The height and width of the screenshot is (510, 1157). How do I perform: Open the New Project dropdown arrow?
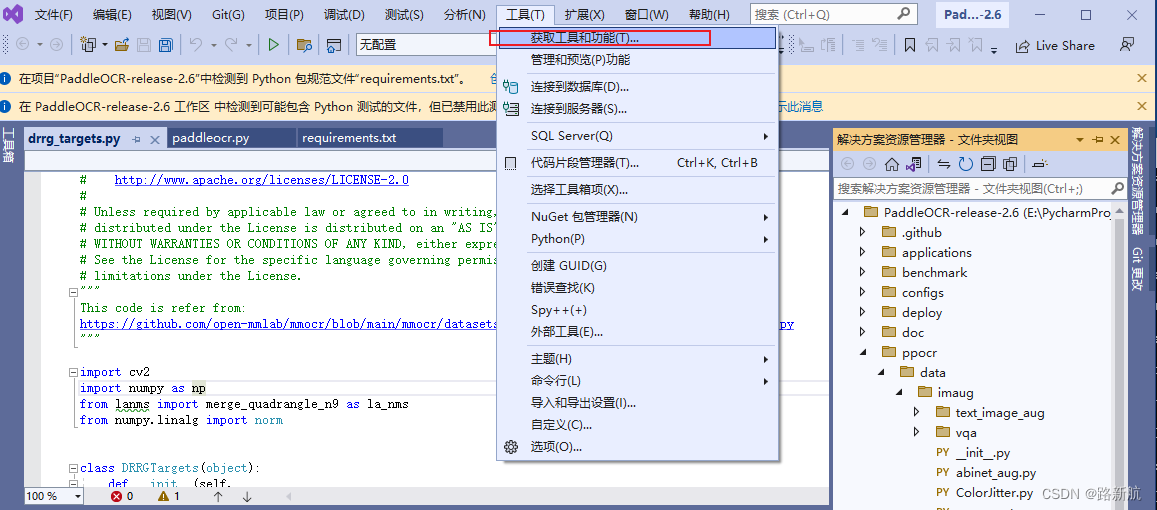pos(105,45)
